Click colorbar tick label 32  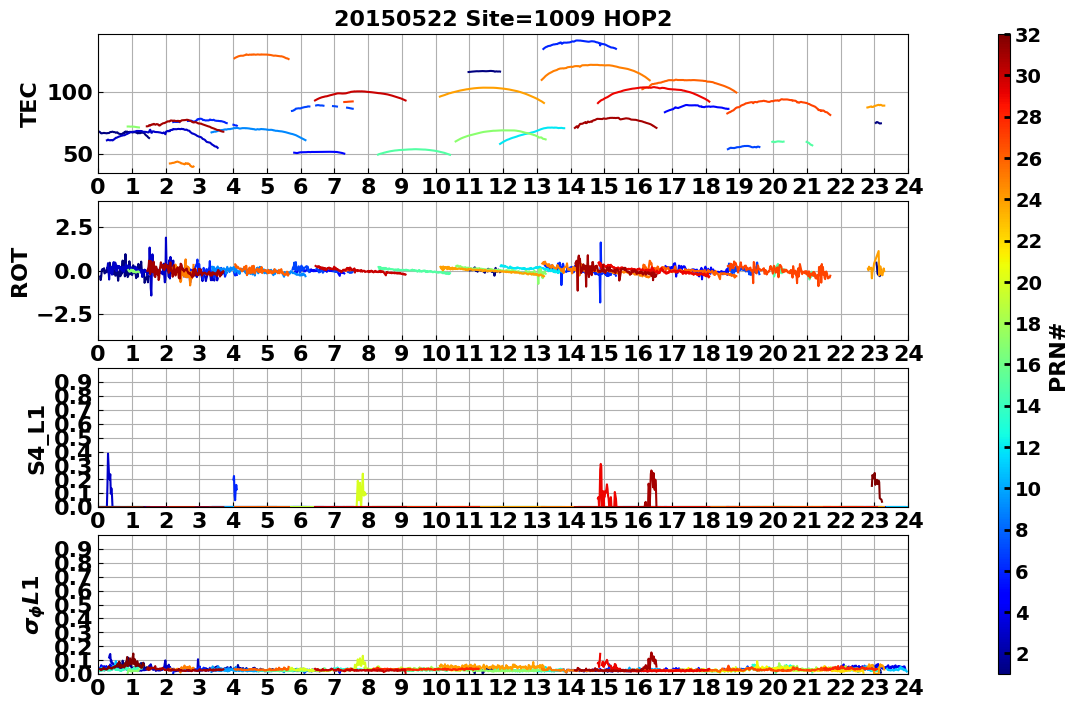[1028, 35]
